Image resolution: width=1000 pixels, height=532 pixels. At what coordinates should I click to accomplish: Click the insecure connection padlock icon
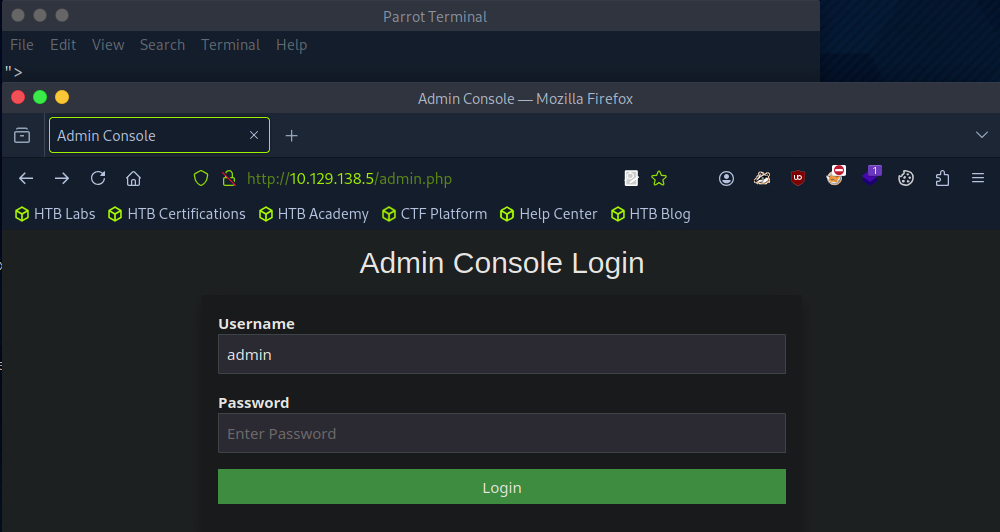[x=228, y=178]
